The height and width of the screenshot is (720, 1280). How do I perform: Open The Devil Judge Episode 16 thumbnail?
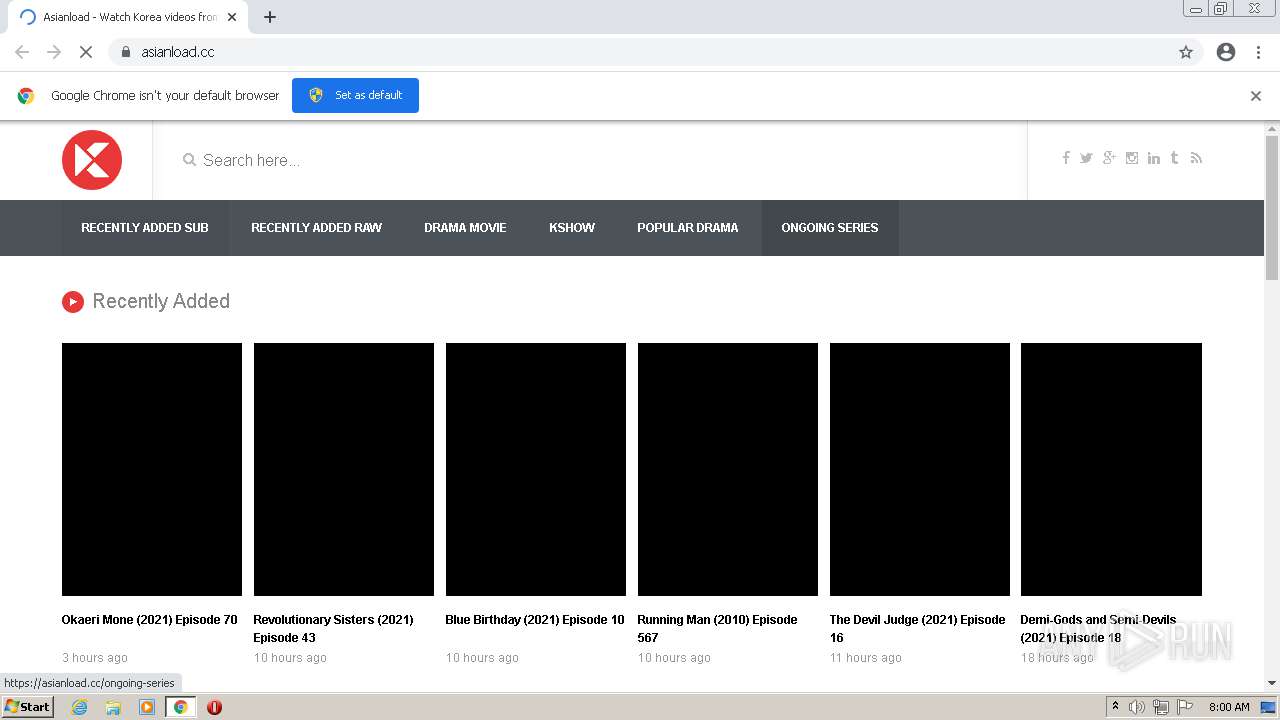920,470
